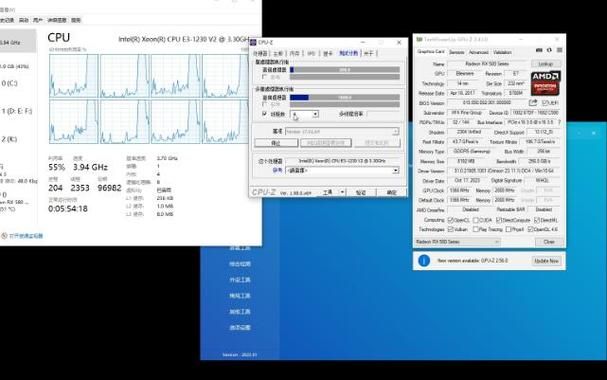Click the multi-thread benchmark progress bar
Image resolution: width=607 pixels, height=380 pixels.
click(345, 98)
